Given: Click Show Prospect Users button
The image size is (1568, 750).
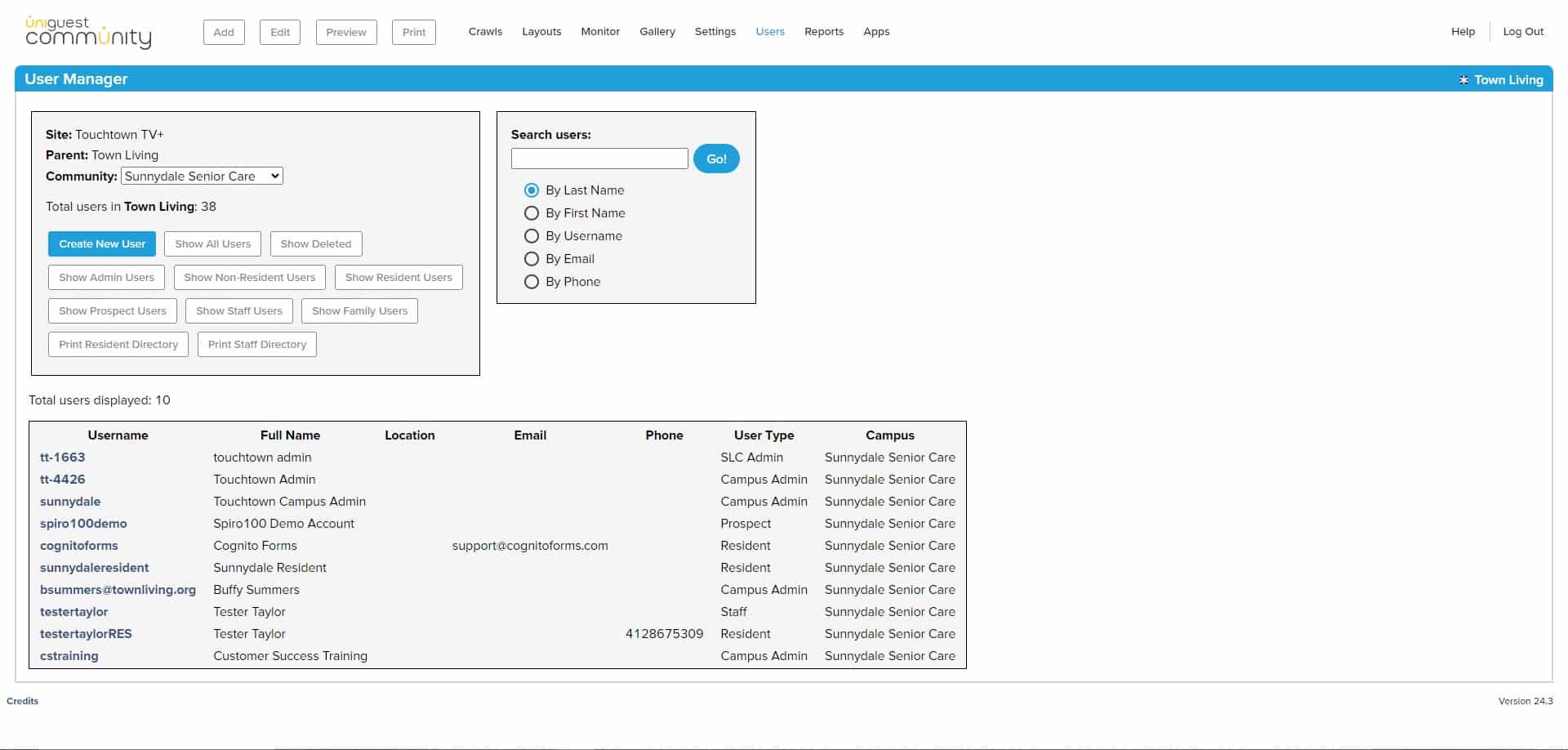Looking at the screenshot, I should (113, 310).
